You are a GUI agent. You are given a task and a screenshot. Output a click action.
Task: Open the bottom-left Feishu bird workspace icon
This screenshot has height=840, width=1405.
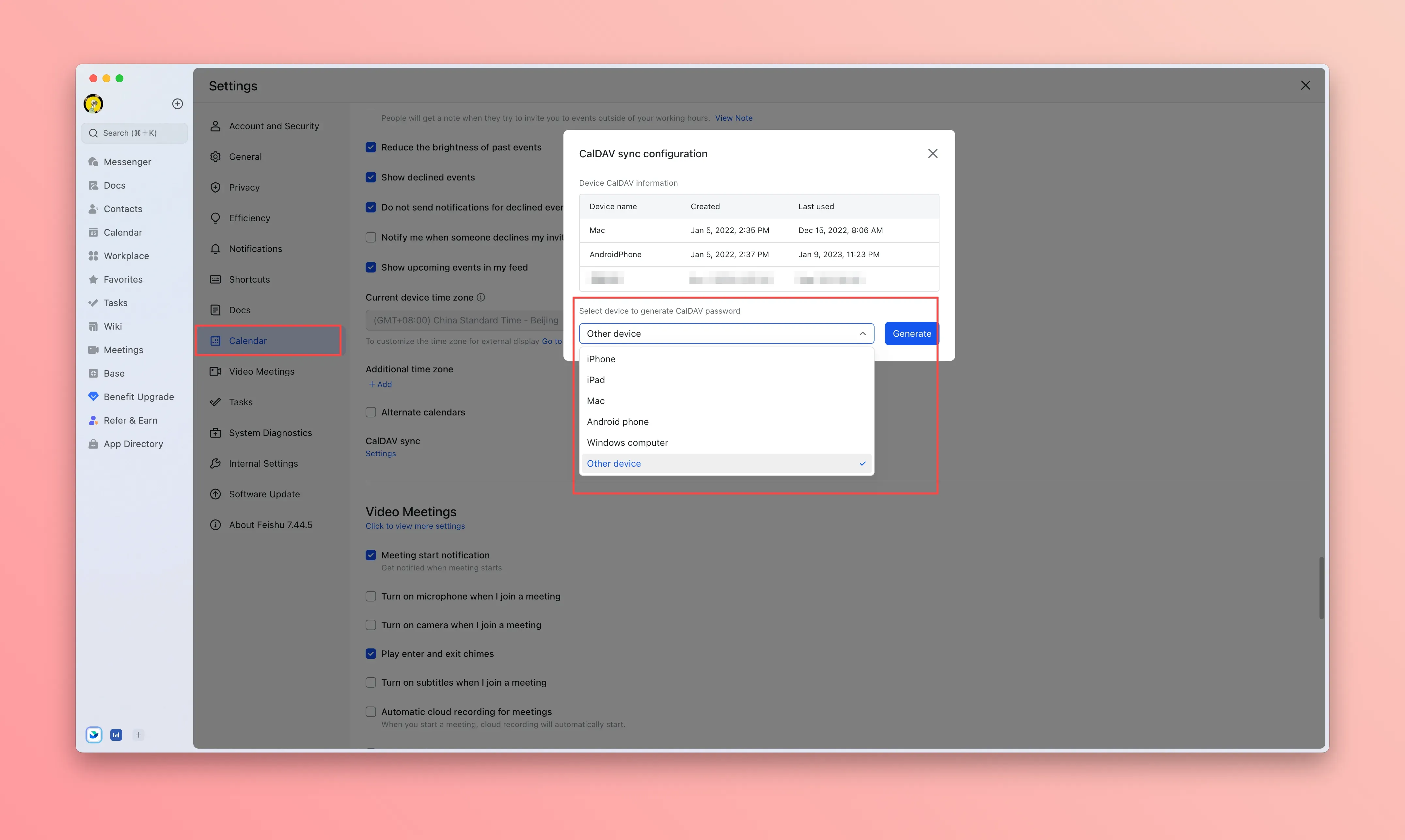pyautogui.click(x=94, y=735)
